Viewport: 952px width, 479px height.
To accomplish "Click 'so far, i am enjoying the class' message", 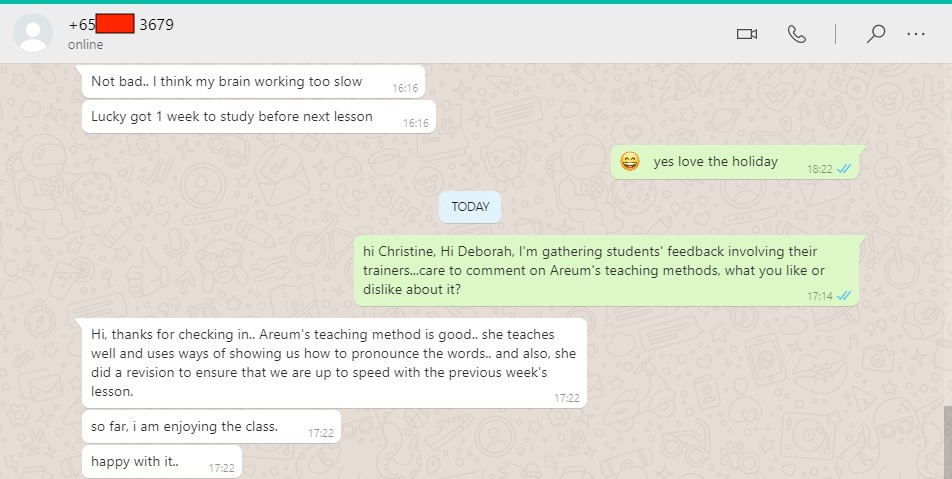I will (x=211, y=427).
